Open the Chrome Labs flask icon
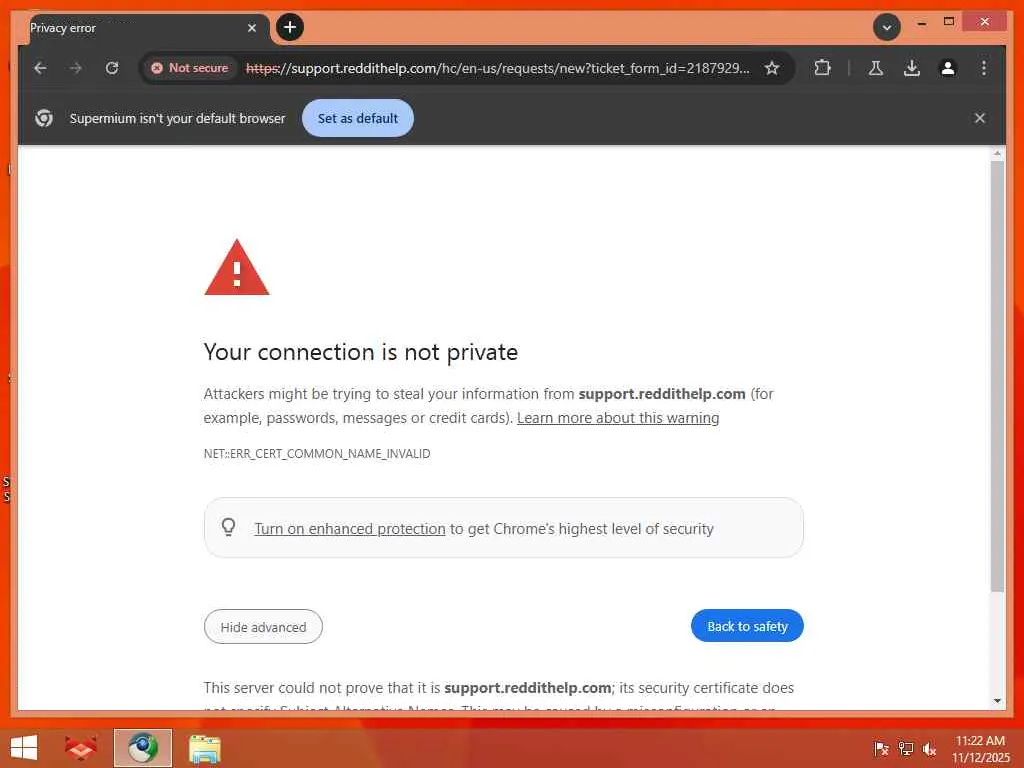The height and width of the screenshot is (768, 1024). click(875, 68)
